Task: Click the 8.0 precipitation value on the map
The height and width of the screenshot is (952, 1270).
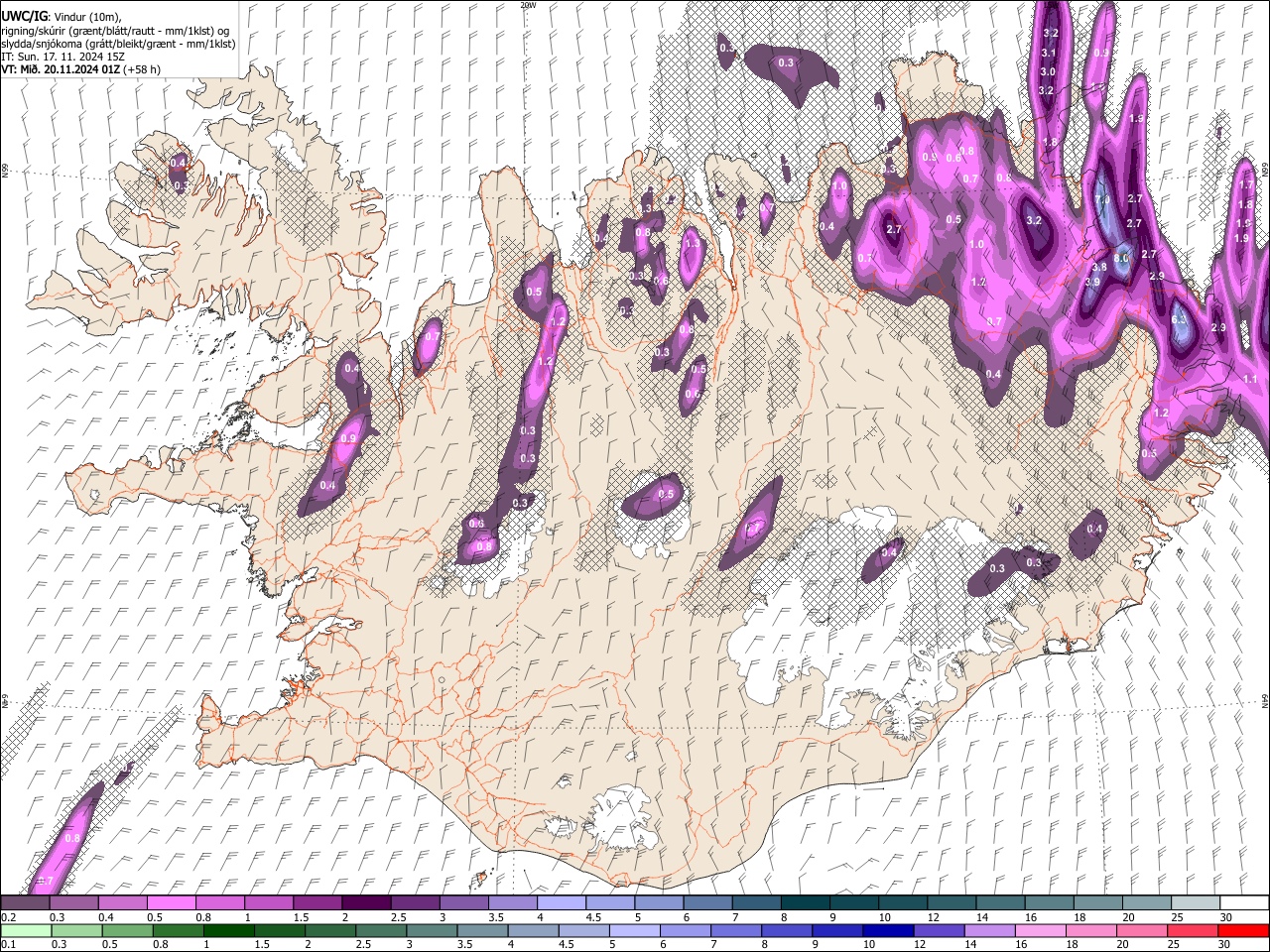Action: click(1122, 258)
